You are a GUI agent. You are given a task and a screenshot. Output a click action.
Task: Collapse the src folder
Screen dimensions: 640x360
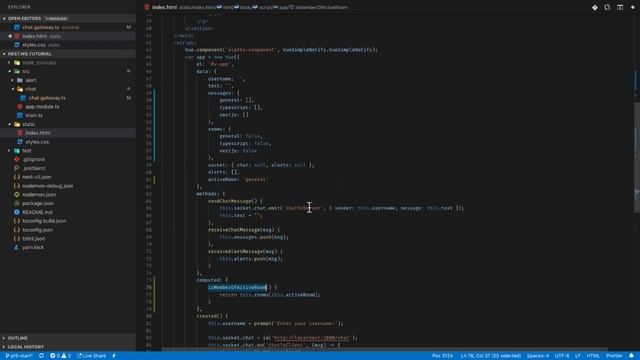coord(26,71)
